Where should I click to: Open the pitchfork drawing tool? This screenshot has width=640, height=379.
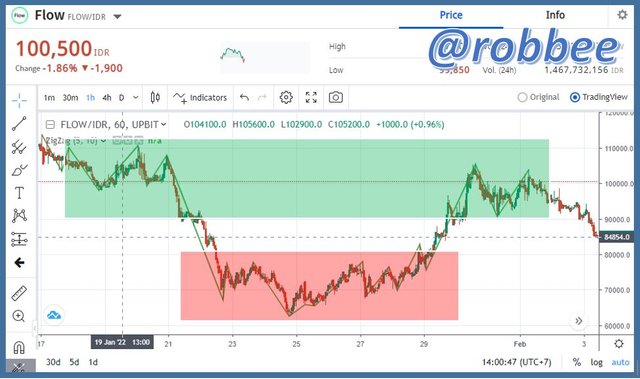19,147
